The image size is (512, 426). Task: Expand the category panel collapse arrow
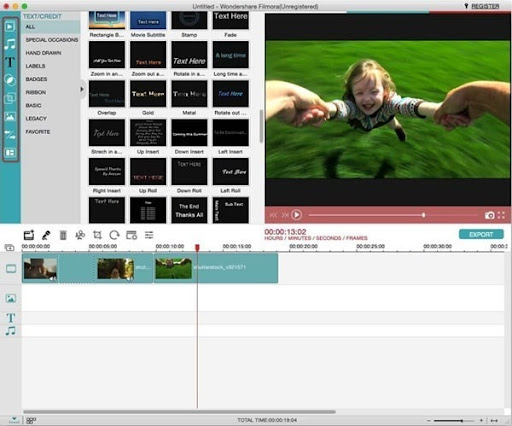tap(82, 89)
